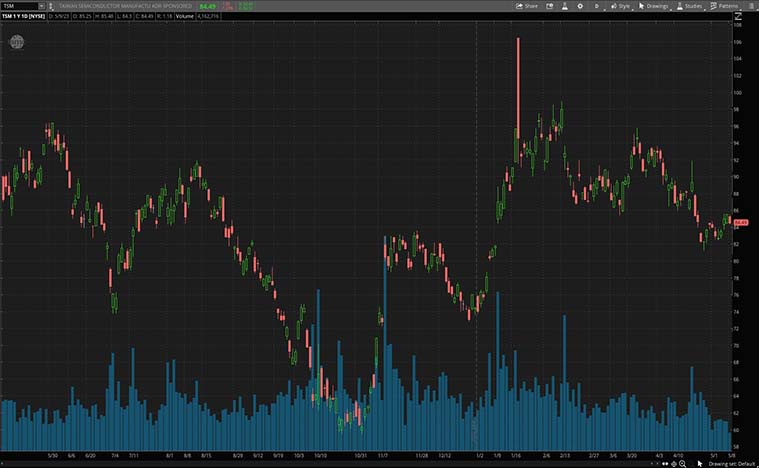
Task: Open the quick chart snapshot icon
Action: 549,6
